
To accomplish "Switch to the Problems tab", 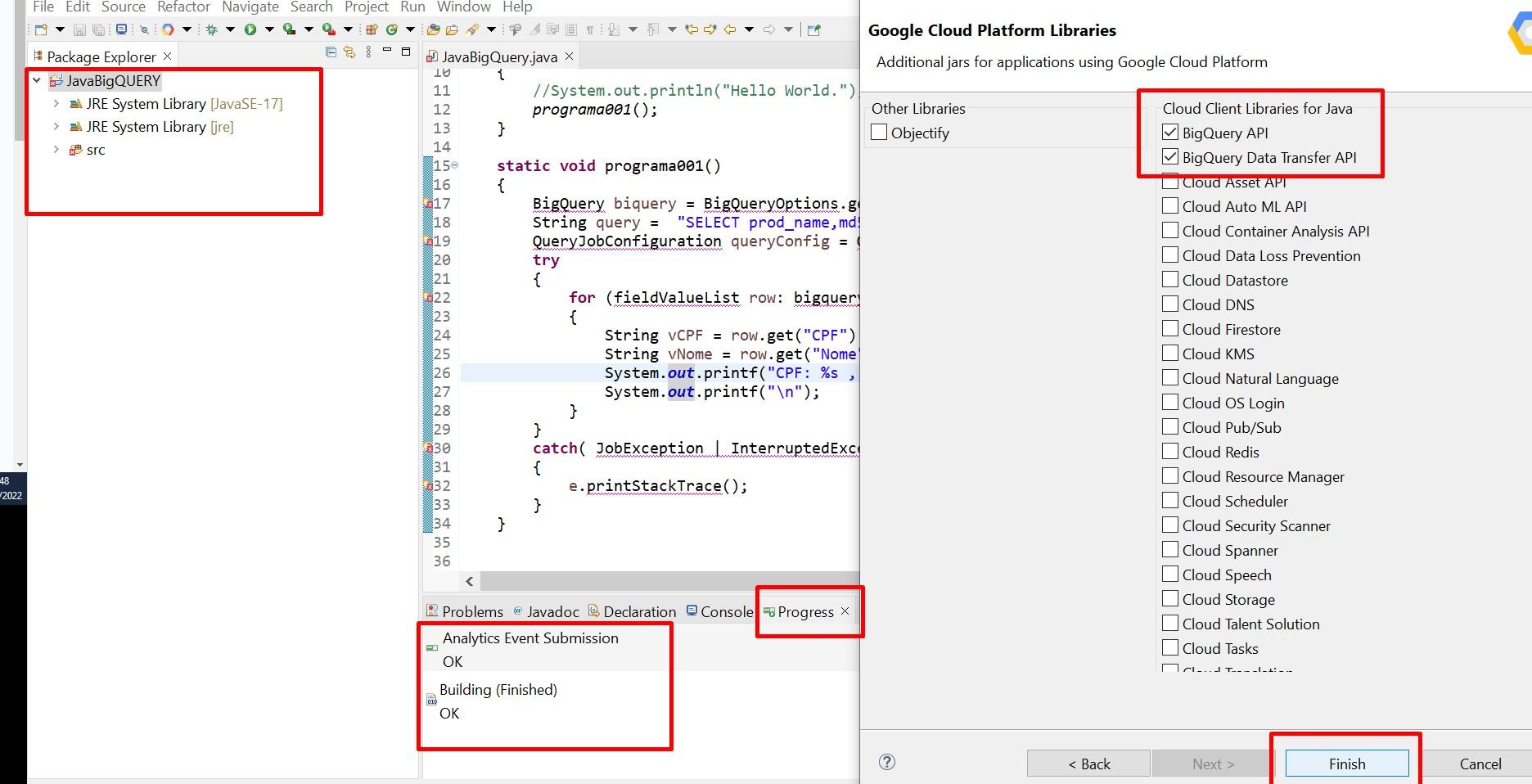I will coord(465,611).
